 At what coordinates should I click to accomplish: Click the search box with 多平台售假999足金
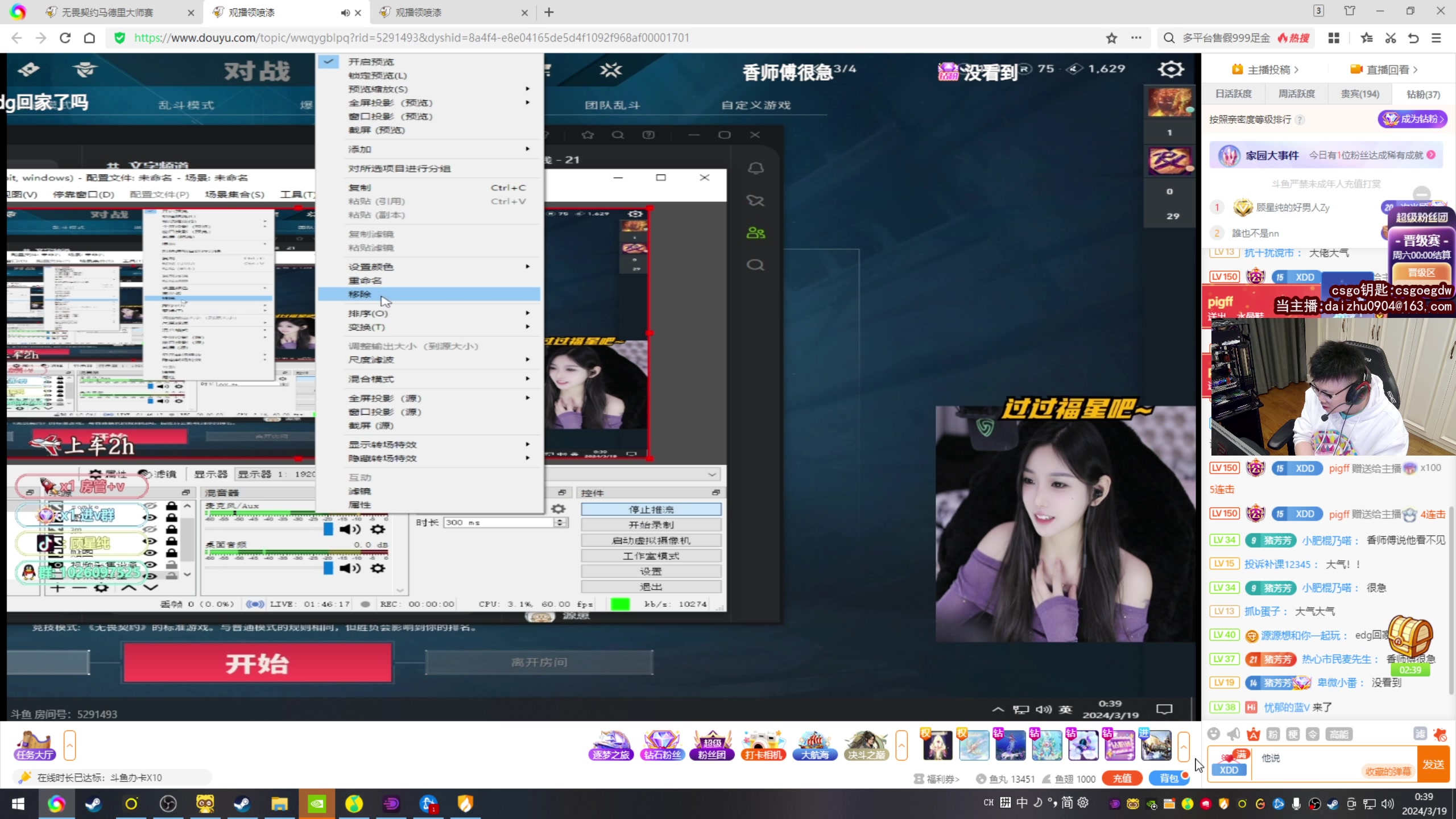(x=1236, y=38)
